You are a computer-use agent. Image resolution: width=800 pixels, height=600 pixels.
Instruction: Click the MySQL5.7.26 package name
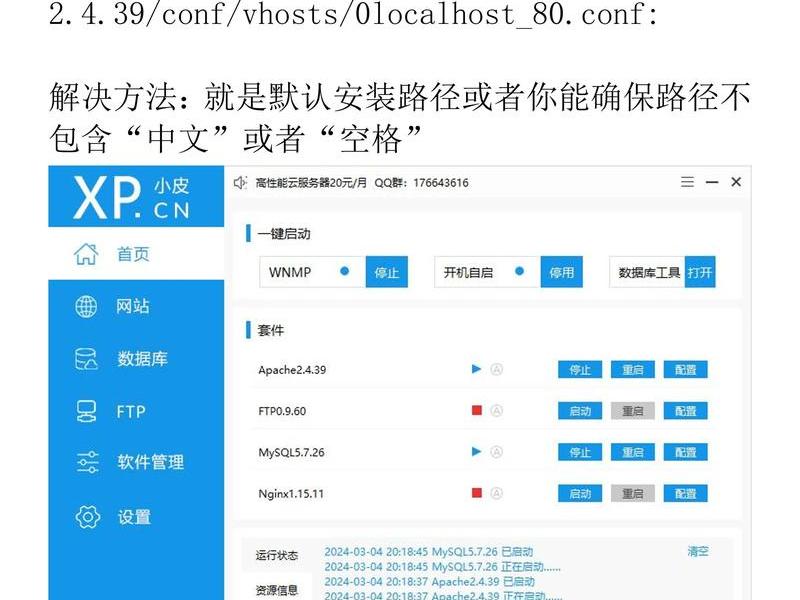pos(291,453)
